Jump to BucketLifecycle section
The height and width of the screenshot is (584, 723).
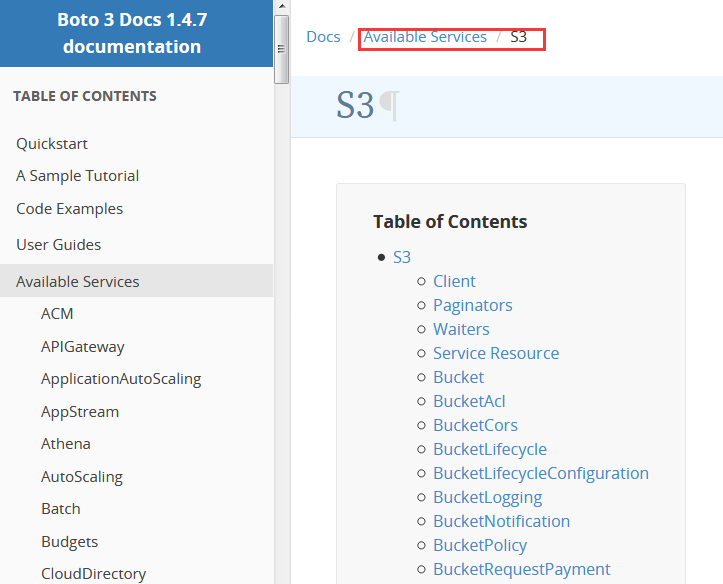point(490,449)
